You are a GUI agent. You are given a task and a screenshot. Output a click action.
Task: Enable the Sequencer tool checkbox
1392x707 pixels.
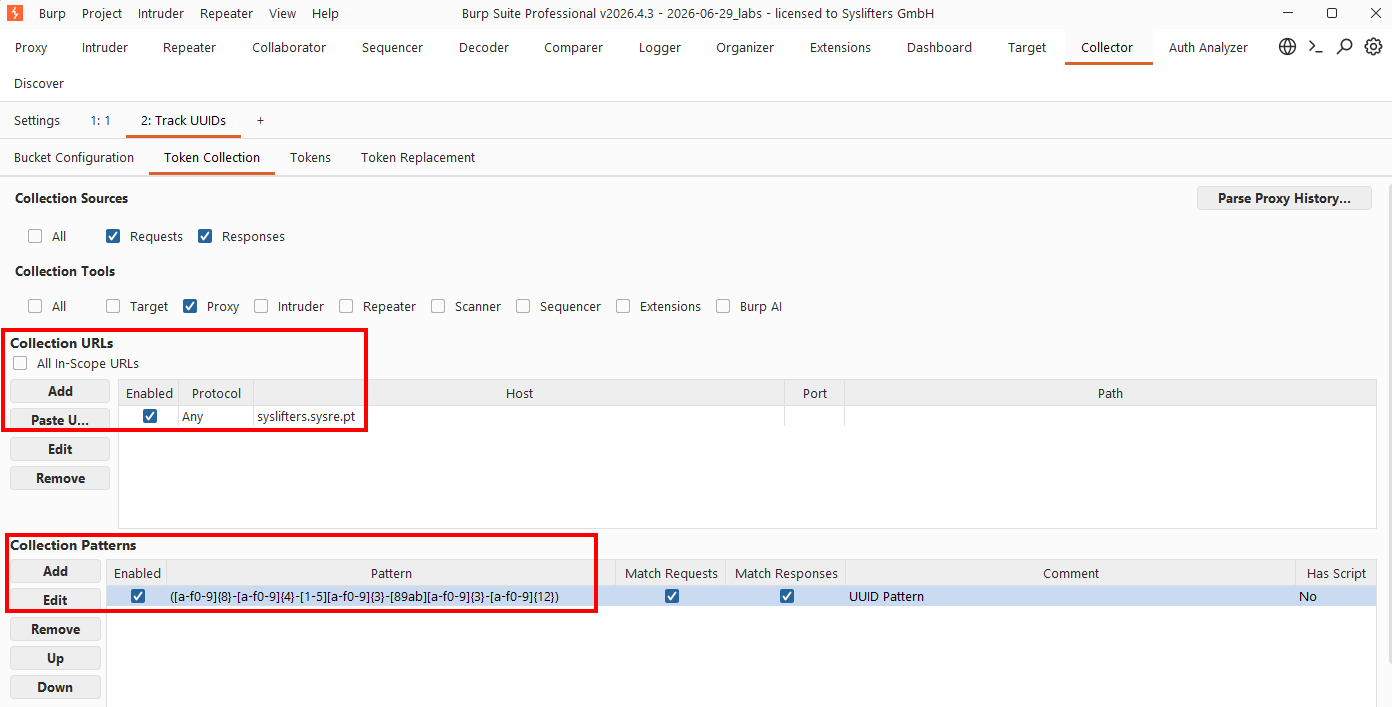tap(523, 306)
